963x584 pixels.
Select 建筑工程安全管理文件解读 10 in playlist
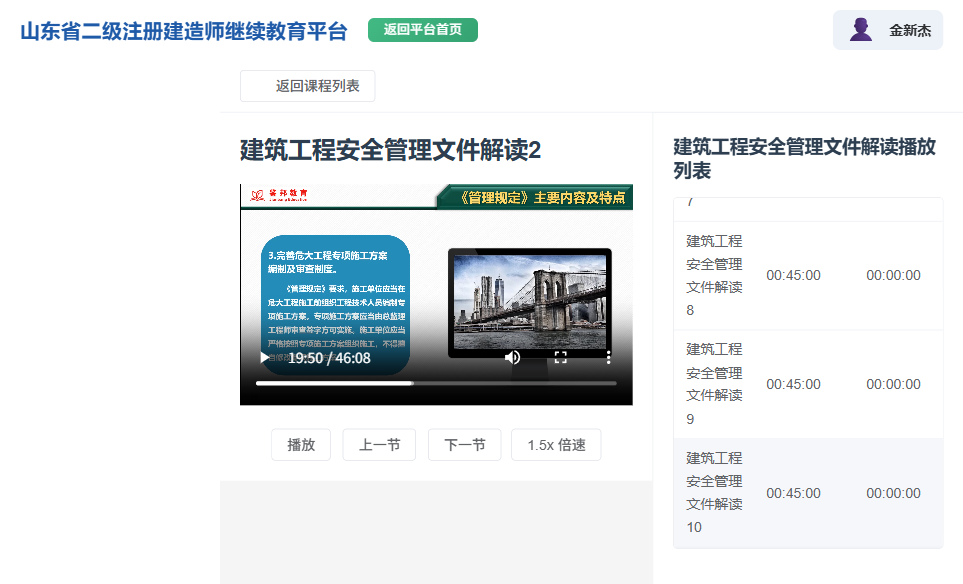click(808, 493)
